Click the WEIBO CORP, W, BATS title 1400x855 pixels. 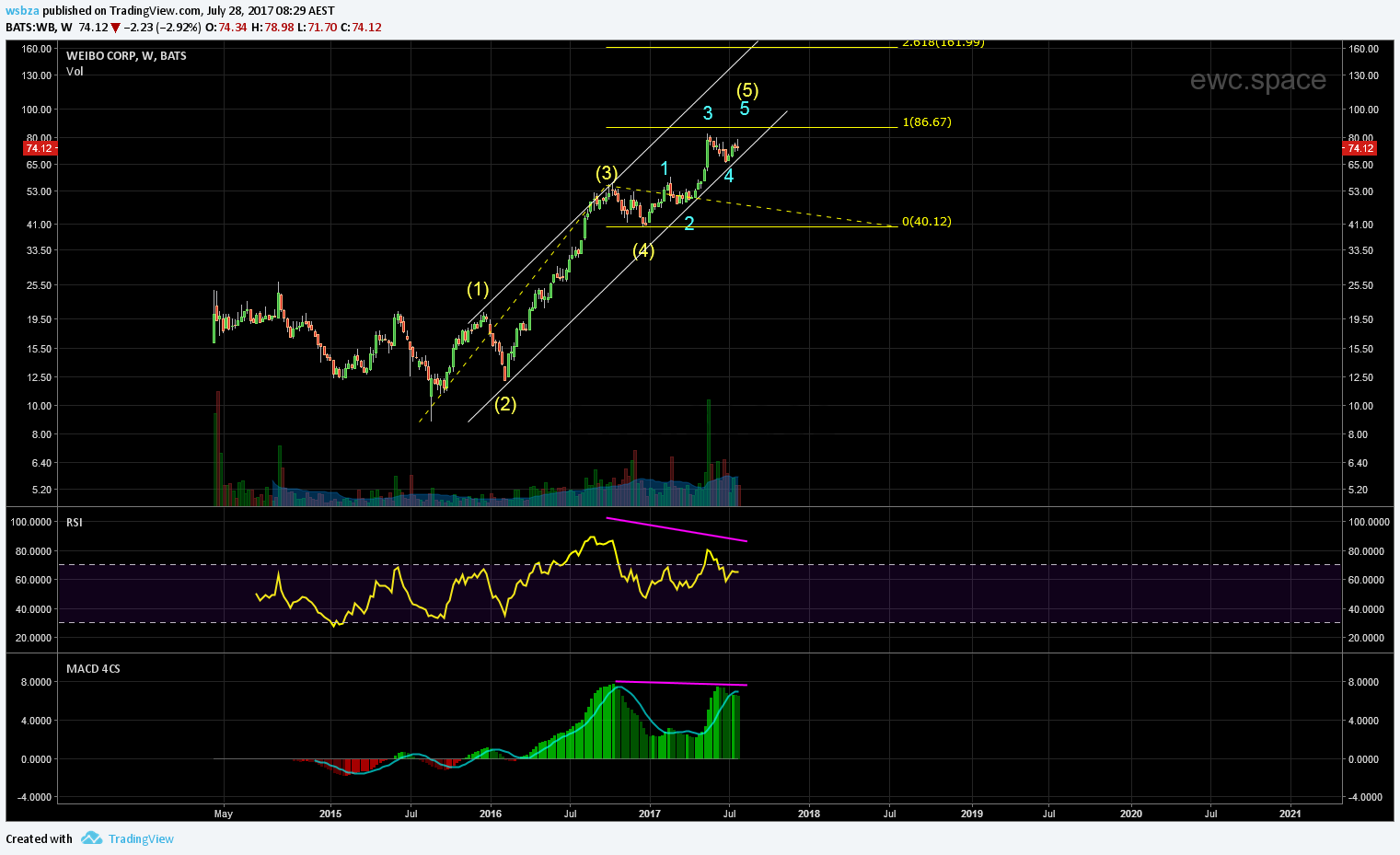126,56
